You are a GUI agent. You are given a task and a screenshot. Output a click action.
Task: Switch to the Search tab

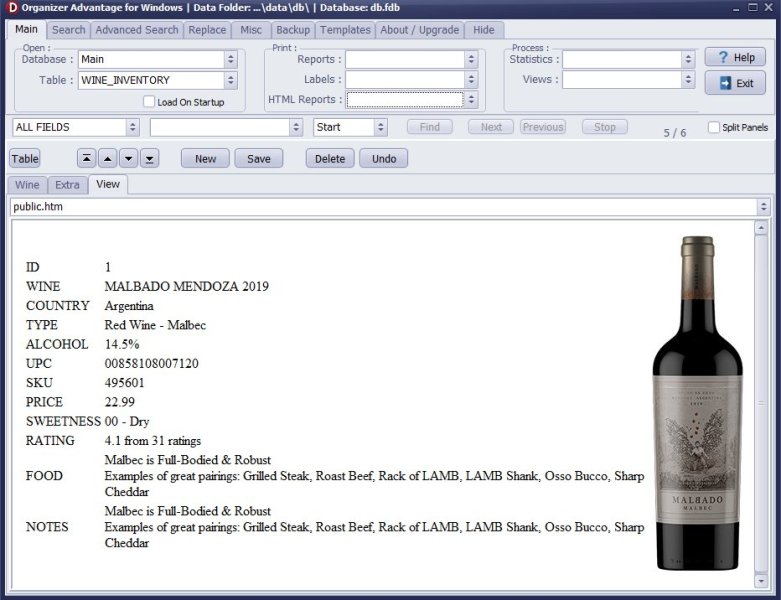[x=69, y=30]
